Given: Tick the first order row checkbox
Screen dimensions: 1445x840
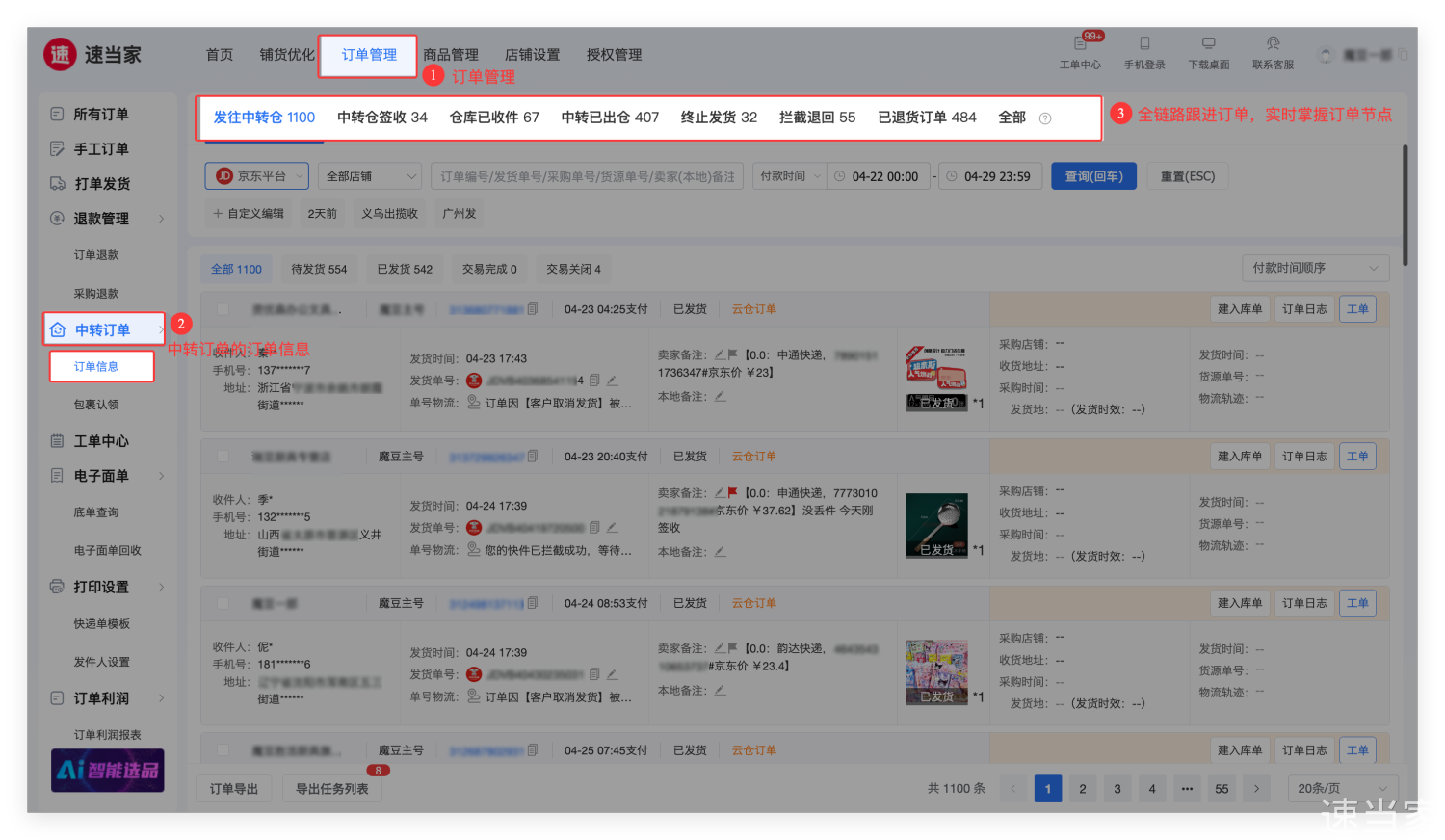Looking at the screenshot, I should tap(223, 309).
